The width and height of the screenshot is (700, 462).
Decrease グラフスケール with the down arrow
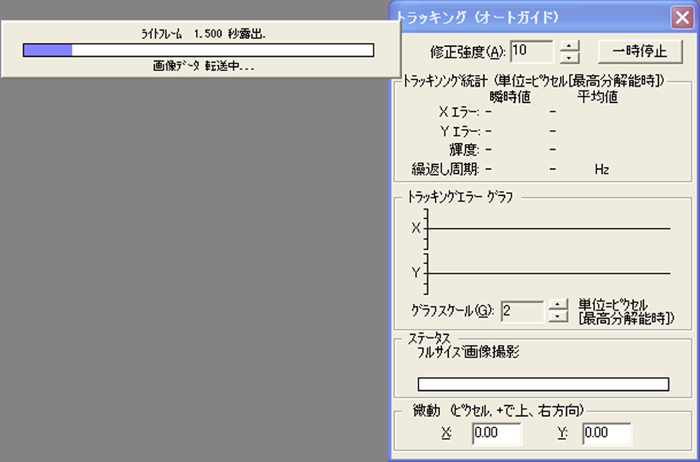pos(558,316)
